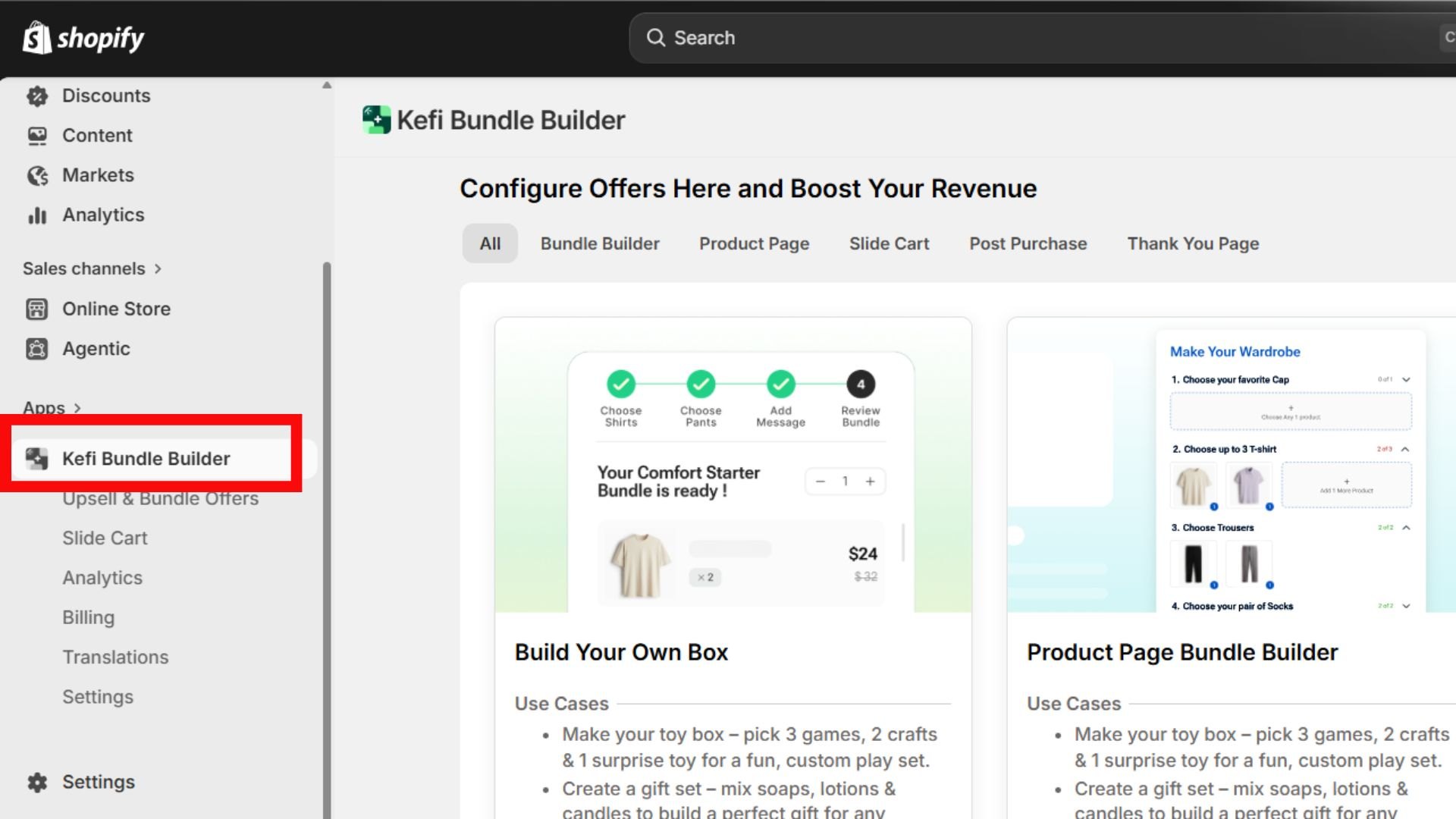Click the plus quantity button
1456x819 pixels.
tap(871, 482)
